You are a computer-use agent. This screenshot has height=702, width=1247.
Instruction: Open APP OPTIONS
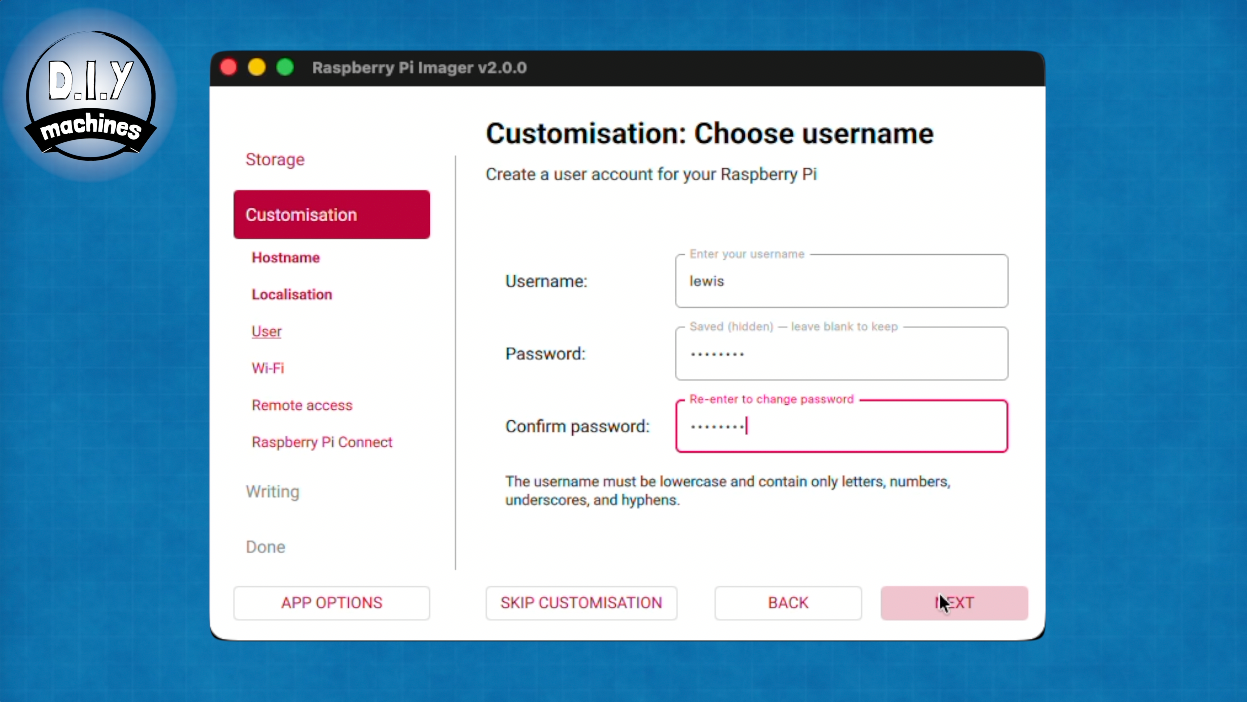[331, 603]
